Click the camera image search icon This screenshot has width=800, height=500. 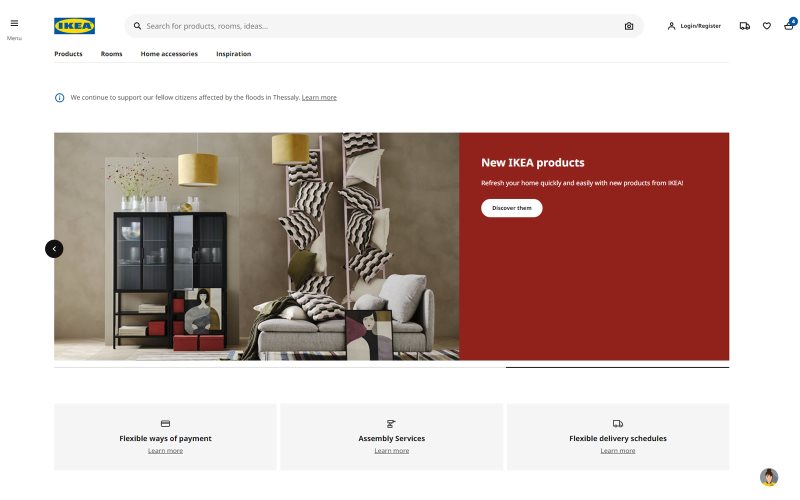[x=629, y=26]
